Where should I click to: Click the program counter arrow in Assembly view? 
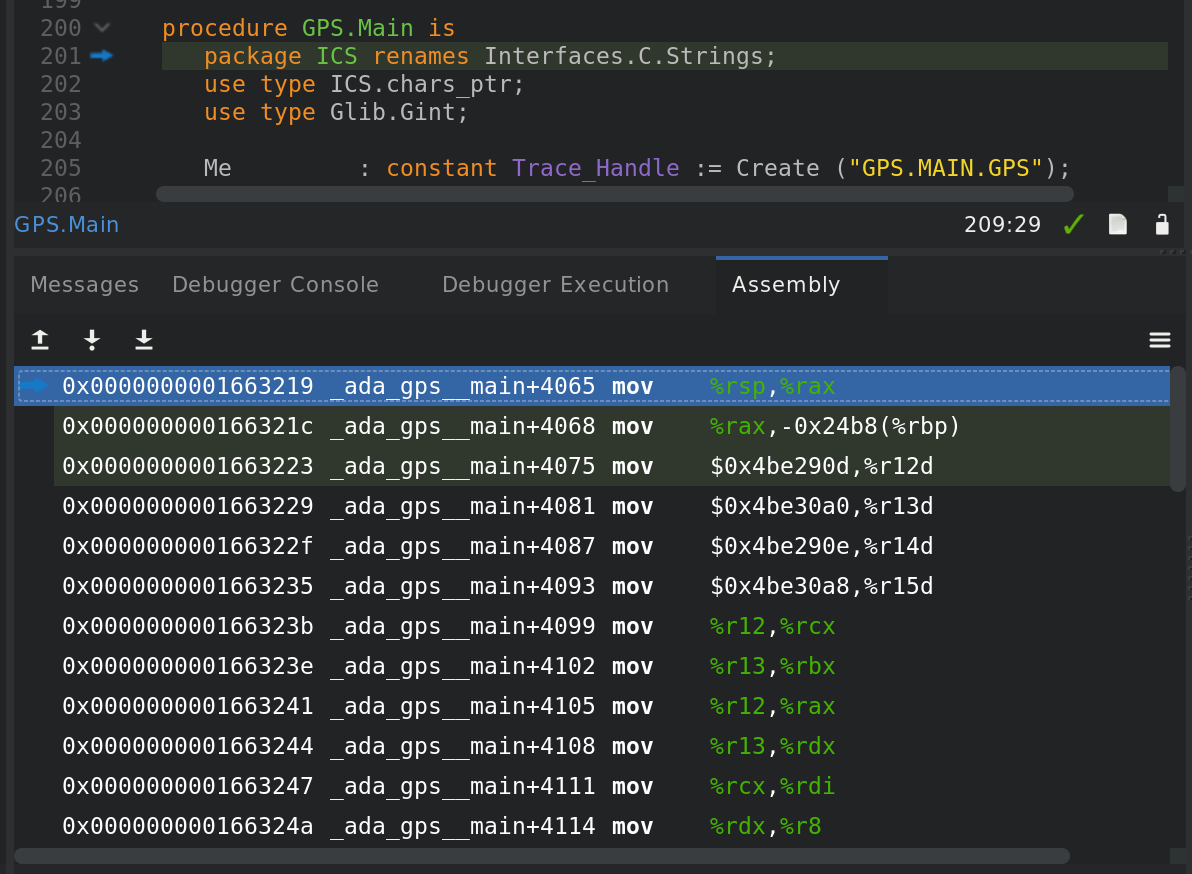(33, 386)
